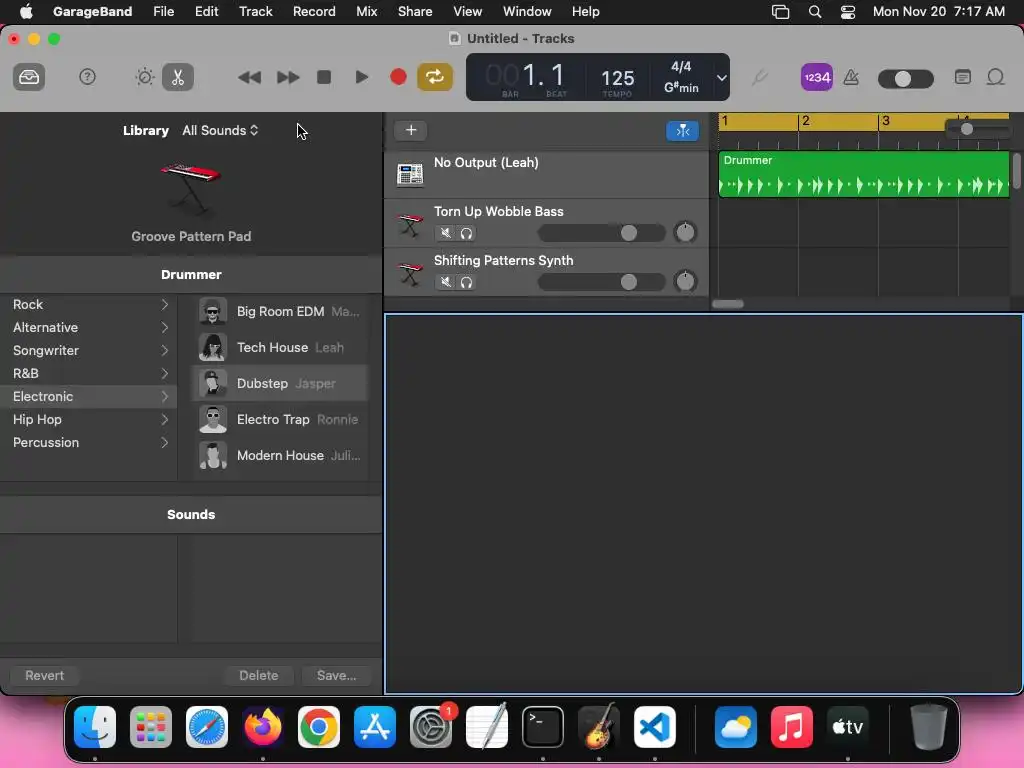The height and width of the screenshot is (768, 1024).
Task: Click bar 2 on the ruler
Action: [805, 121]
